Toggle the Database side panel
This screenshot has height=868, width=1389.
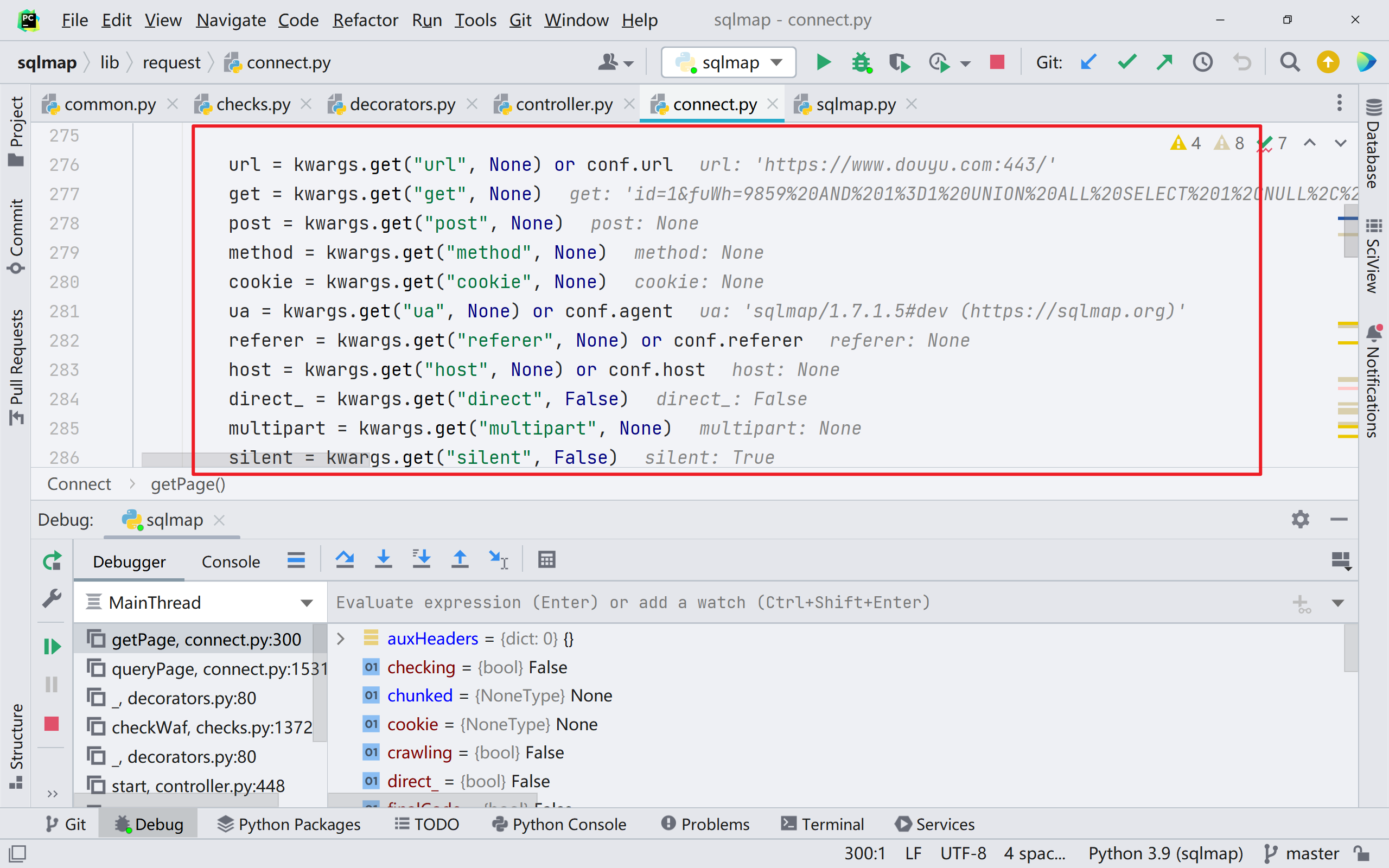pos(1373,145)
